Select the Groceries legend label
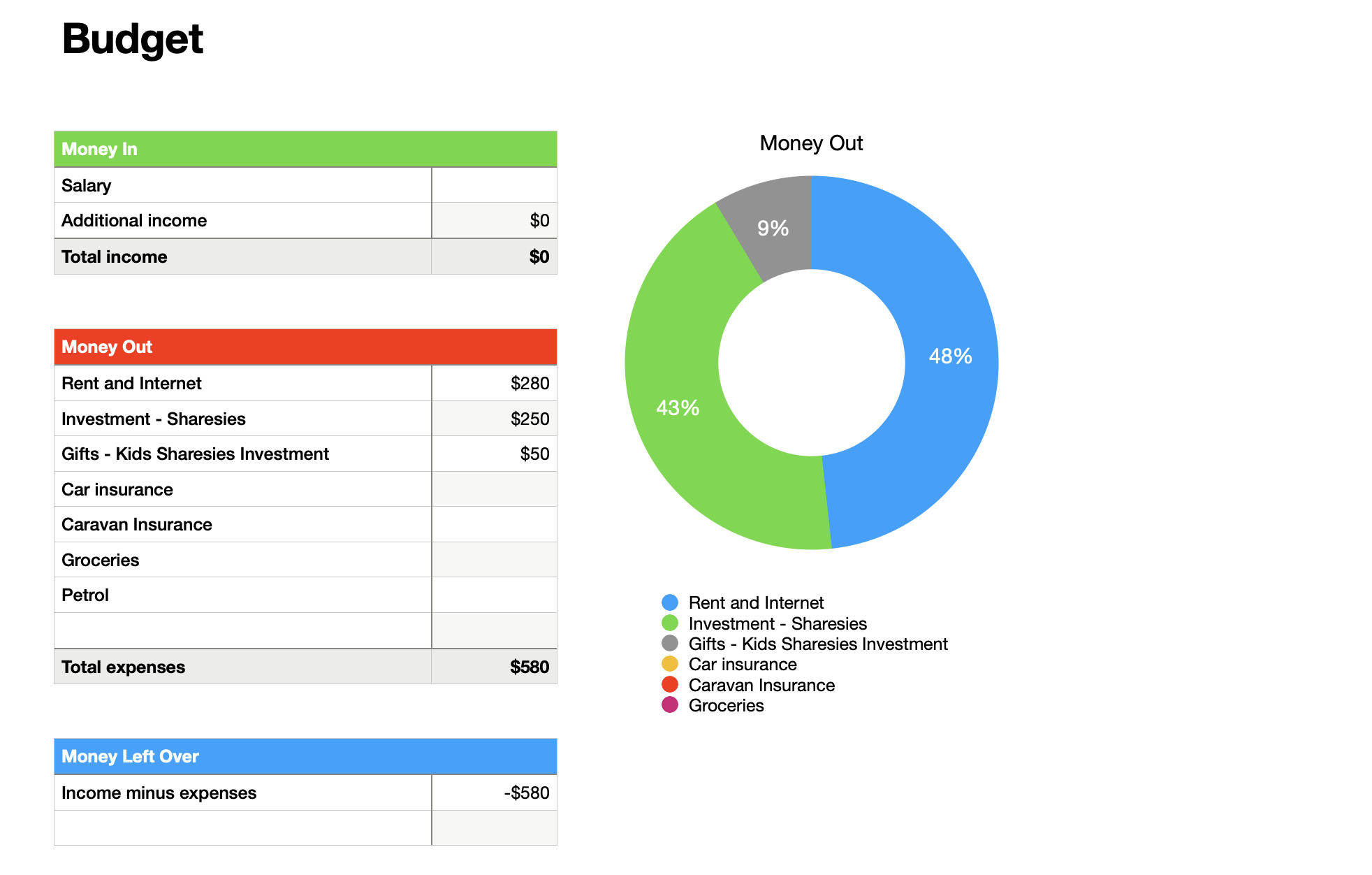Screen dimensions: 1372x875 tap(726, 705)
